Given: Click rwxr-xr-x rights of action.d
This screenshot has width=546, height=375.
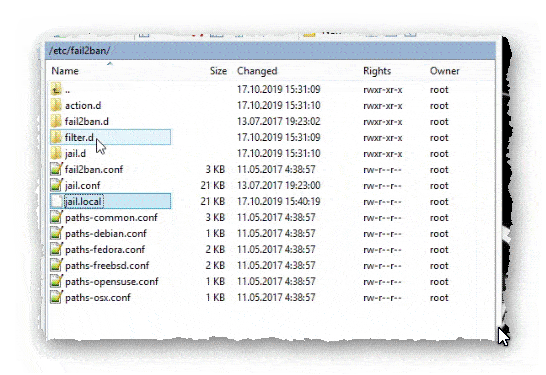Looking at the screenshot, I should click(x=383, y=106).
